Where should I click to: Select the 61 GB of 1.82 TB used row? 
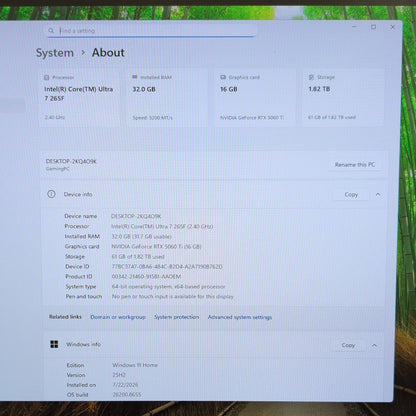(138, 257)
